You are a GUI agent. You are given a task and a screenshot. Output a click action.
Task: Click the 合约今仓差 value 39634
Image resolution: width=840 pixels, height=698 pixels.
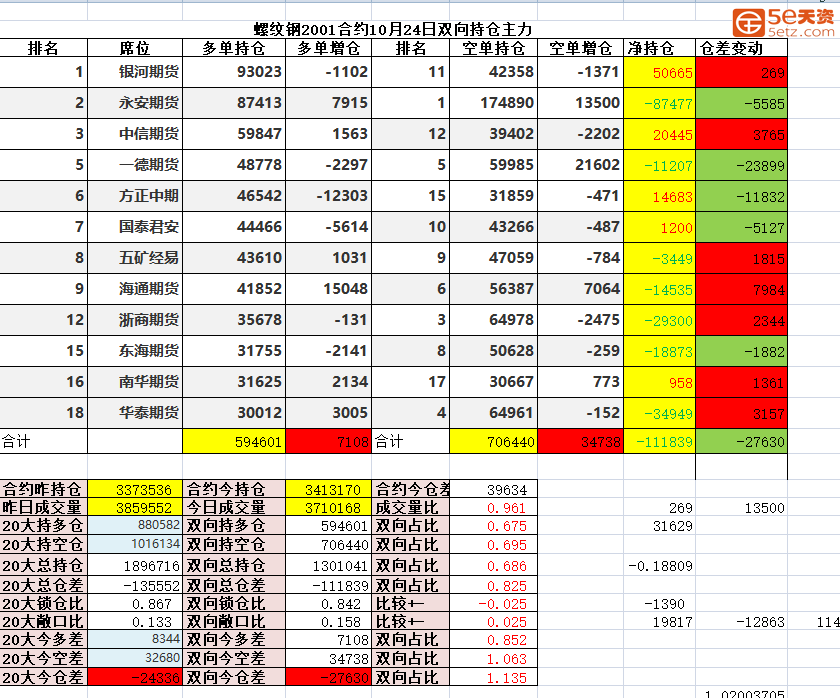[x=493, y=489]
